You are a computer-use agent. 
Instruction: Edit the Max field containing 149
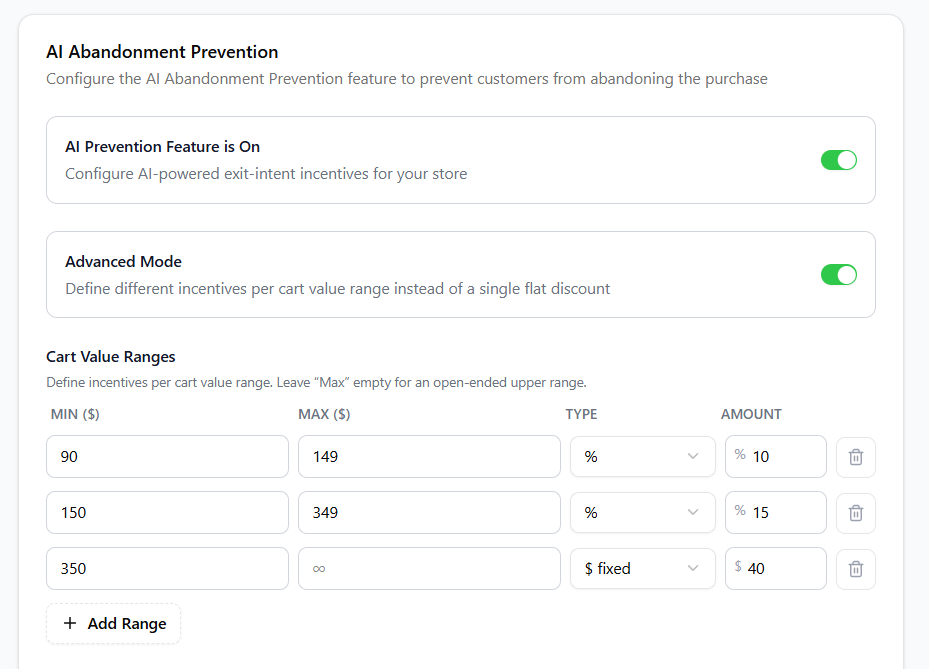coord(430,457)
